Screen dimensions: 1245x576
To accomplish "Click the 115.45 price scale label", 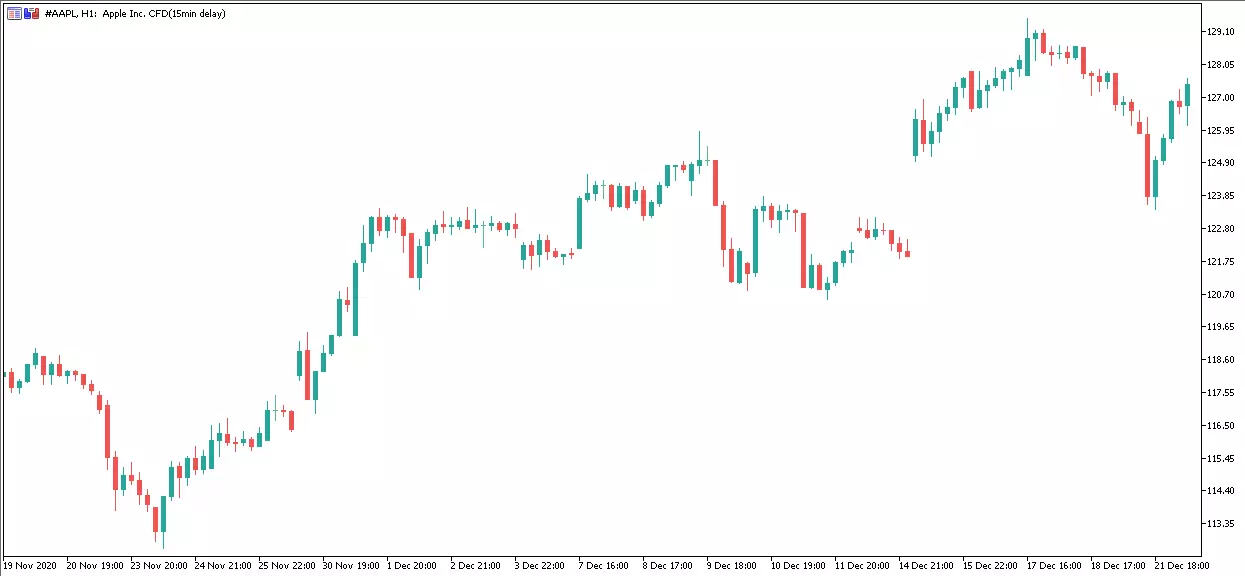I will click(x=1221, y=459).
